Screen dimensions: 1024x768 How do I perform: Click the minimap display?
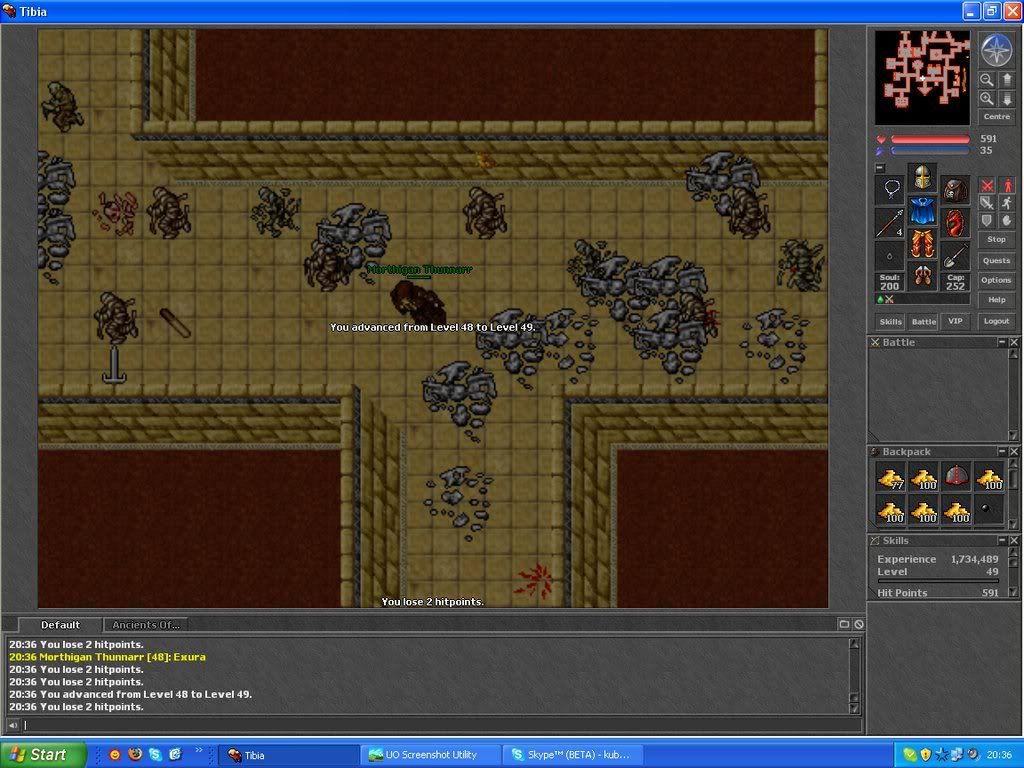[922, 78]
